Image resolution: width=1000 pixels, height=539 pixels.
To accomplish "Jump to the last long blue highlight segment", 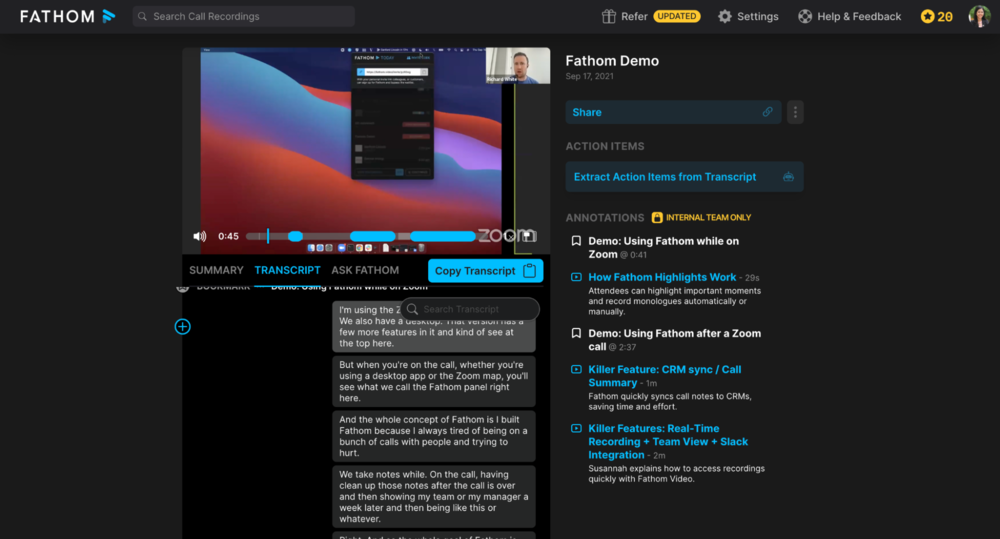I will tap(443, 236).
